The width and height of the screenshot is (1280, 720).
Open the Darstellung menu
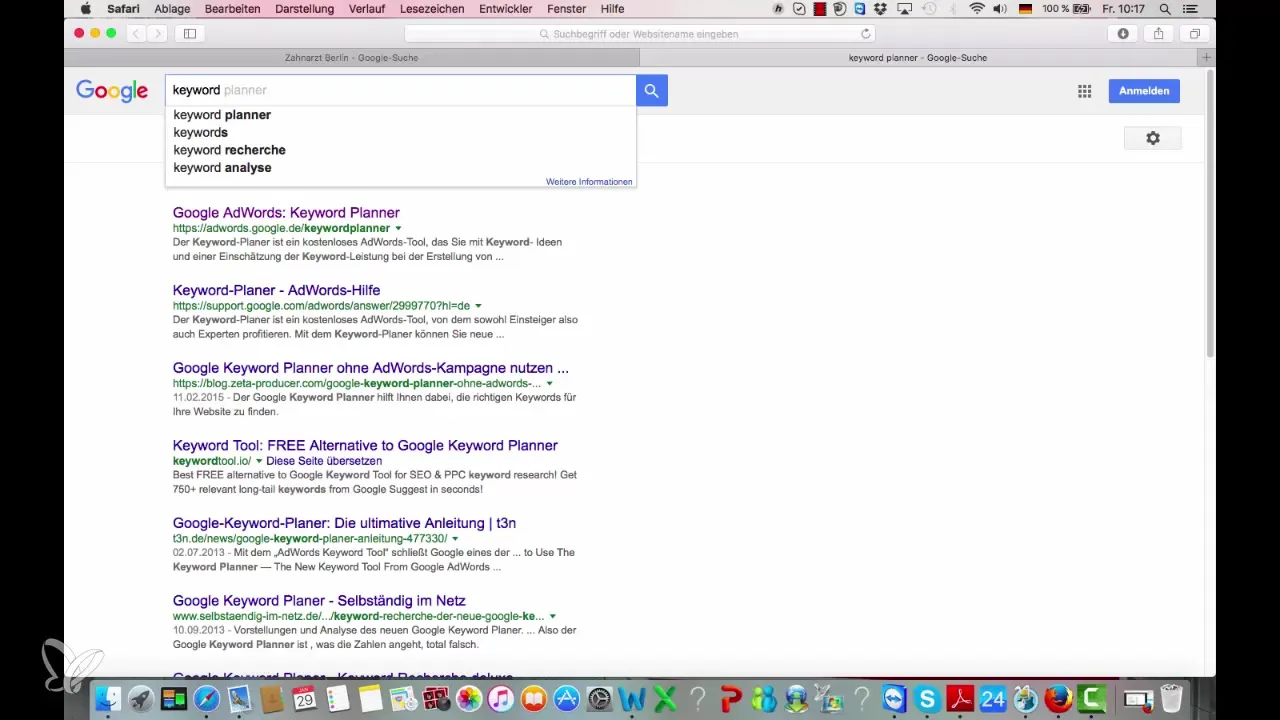(x=304, y=9)
